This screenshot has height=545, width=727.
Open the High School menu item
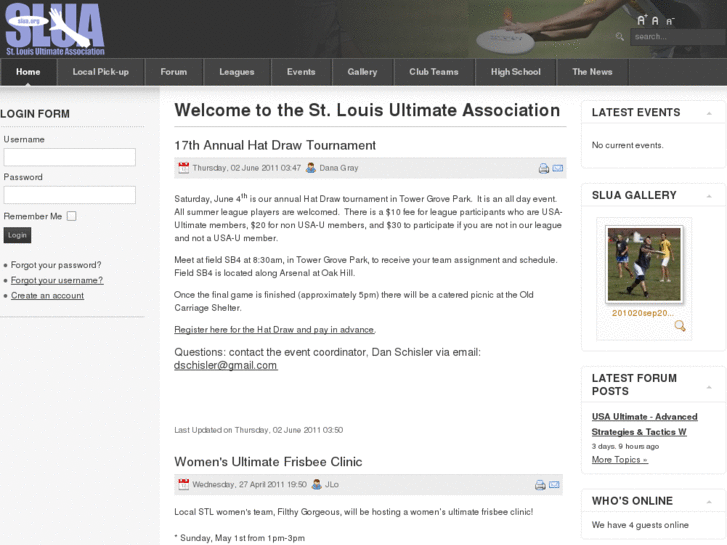pyautogui.click(x=516, y=72)
